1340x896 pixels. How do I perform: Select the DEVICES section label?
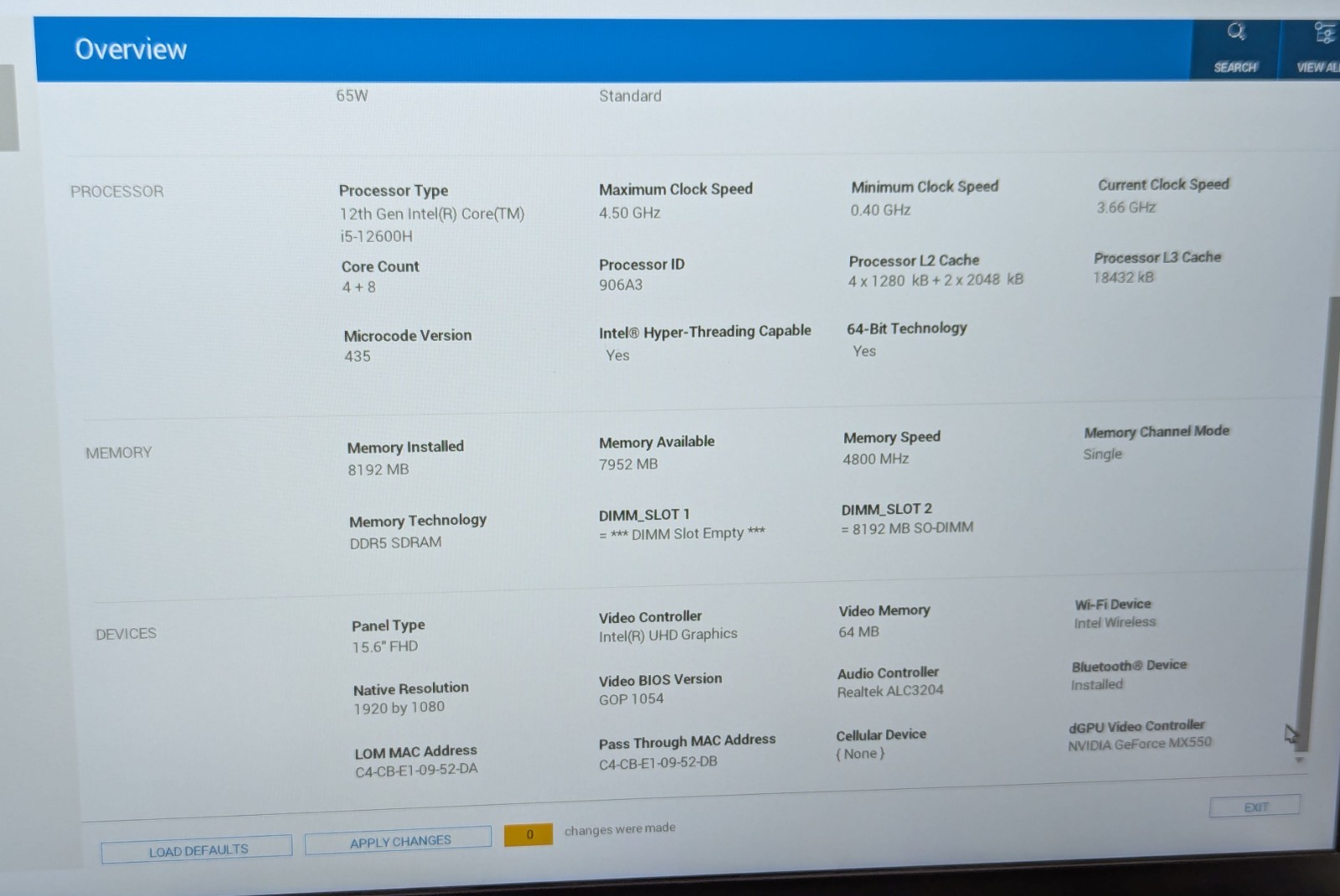(126, 633)
